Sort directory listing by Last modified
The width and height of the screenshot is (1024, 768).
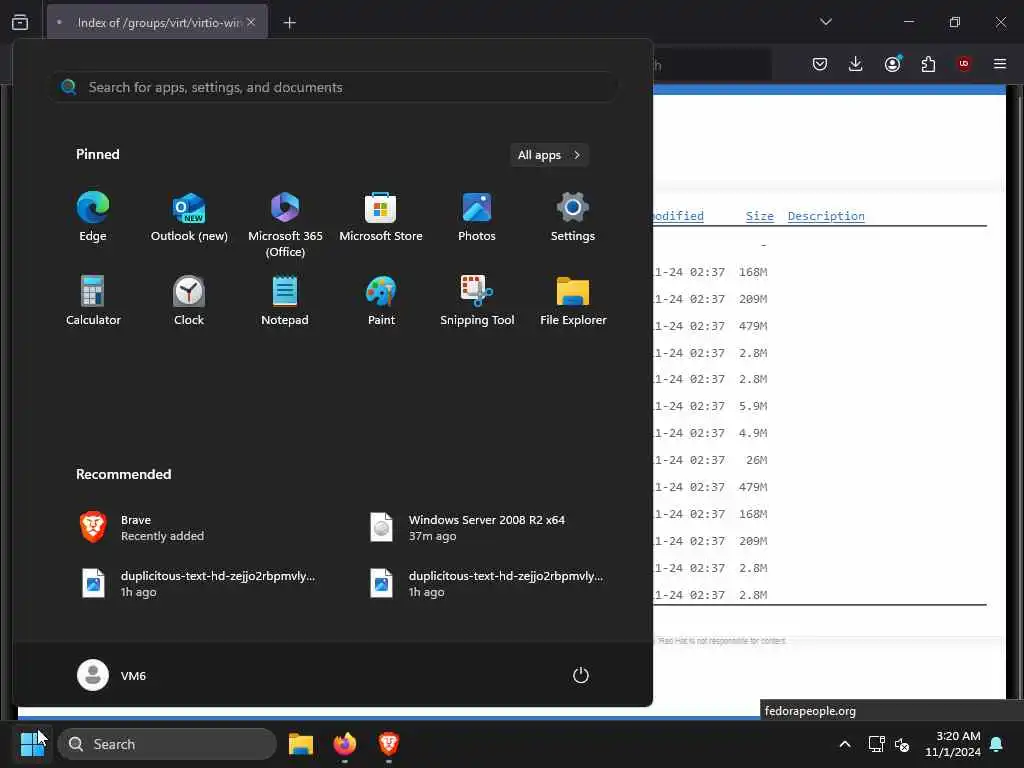[x=678, y=216]
